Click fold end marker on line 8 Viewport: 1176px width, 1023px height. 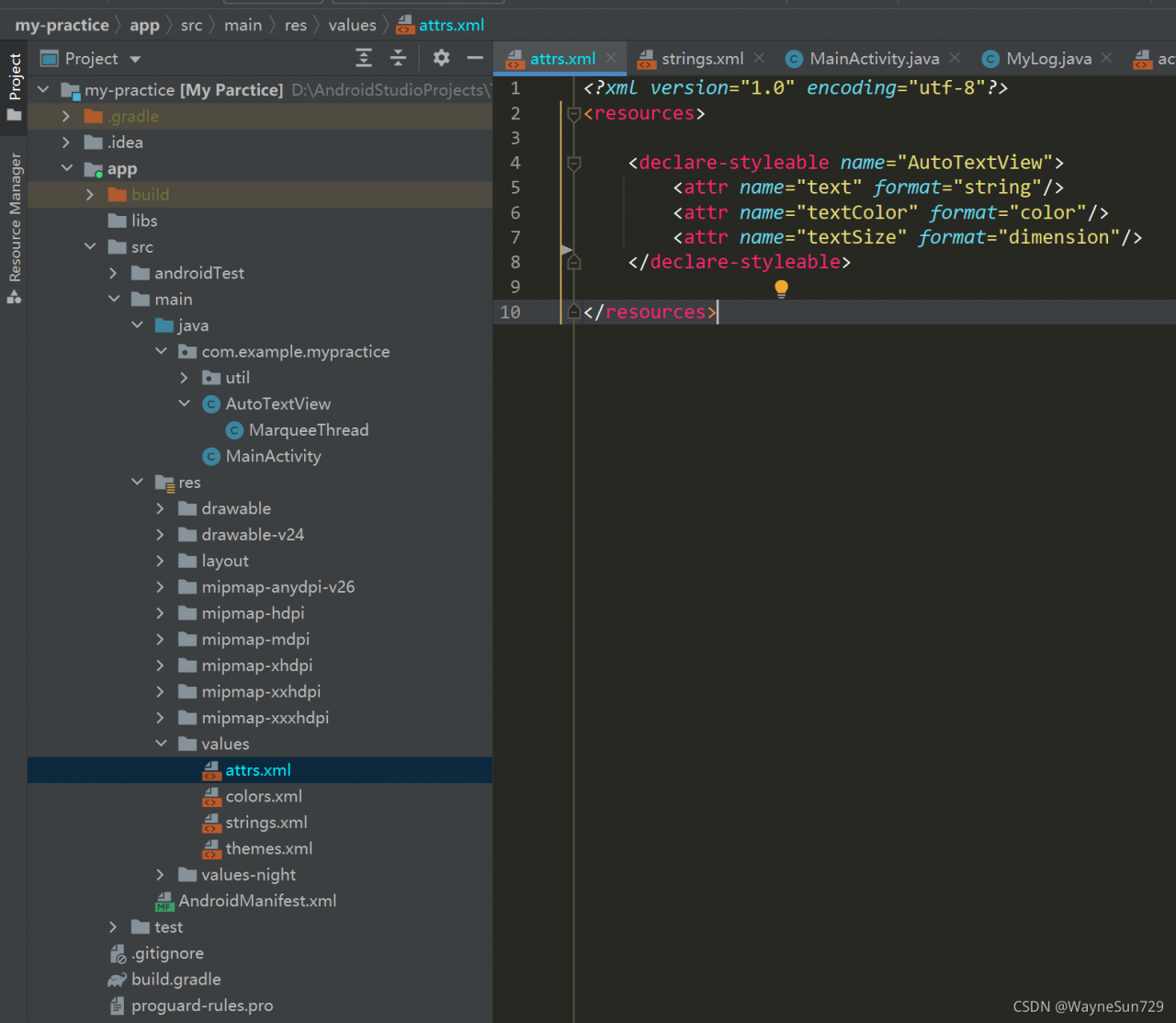point(573,263)
